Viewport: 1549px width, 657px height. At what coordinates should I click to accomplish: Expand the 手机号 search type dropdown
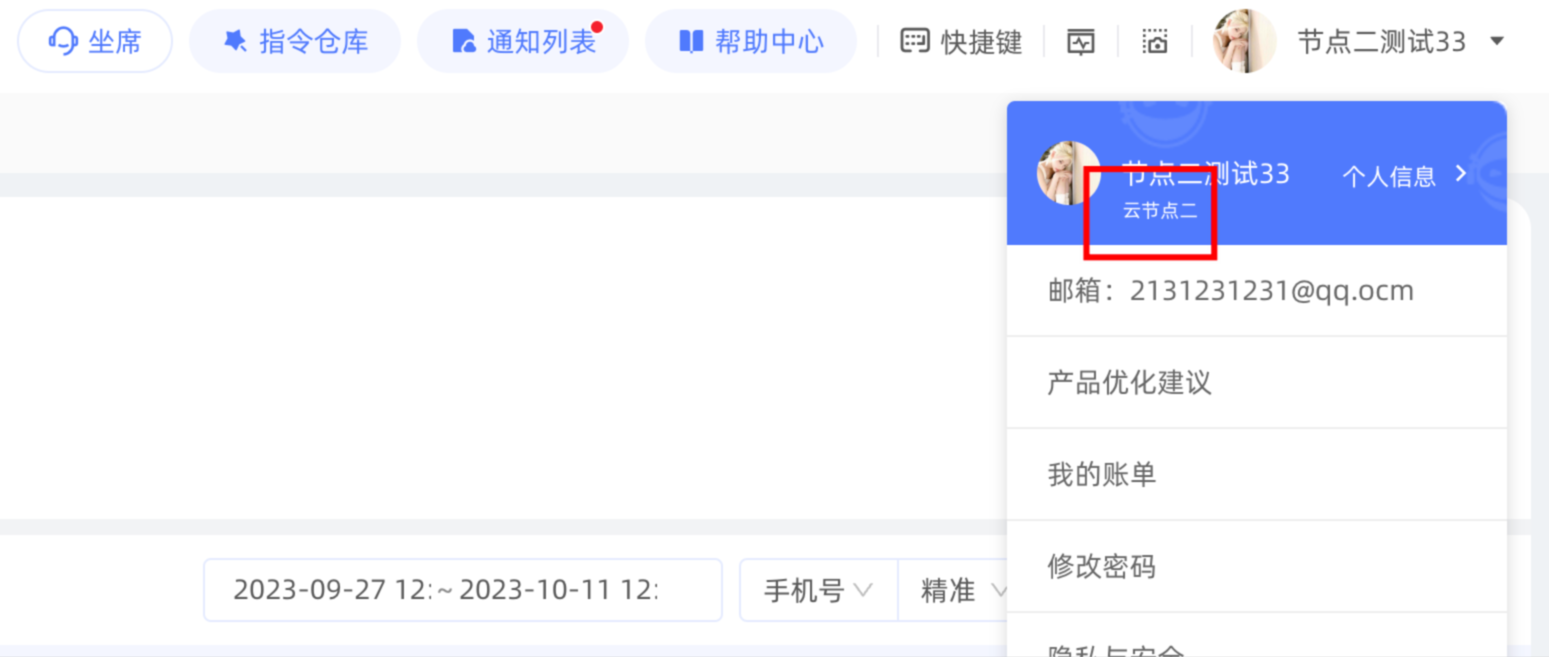click(818, 590)
